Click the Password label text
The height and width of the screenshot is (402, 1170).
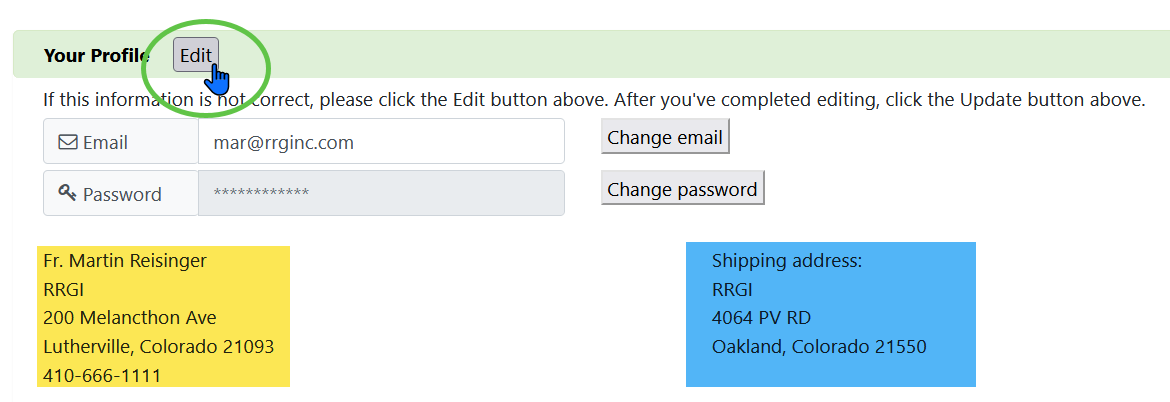[122, 194]
